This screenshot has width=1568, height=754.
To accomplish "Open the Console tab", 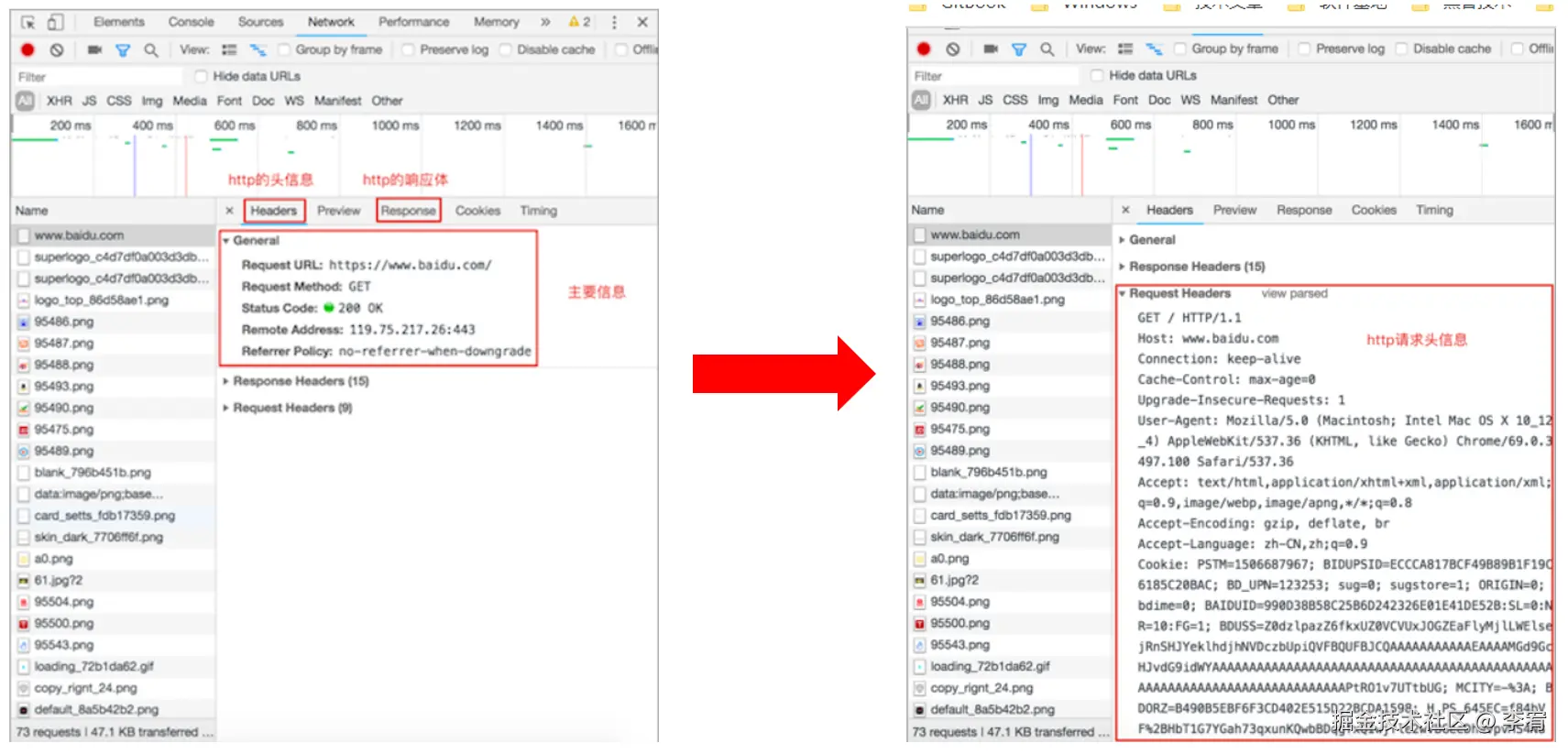I will coord(191,22).
